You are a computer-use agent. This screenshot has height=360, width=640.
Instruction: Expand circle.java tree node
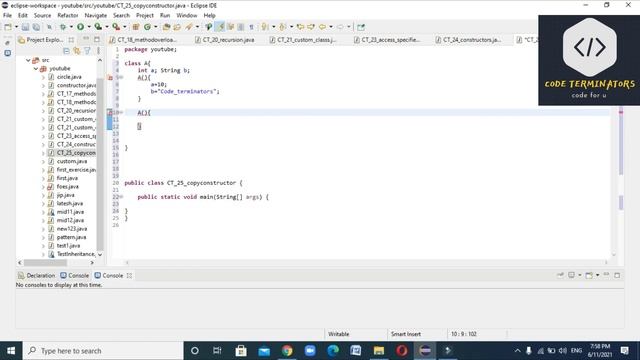[43, 77]
